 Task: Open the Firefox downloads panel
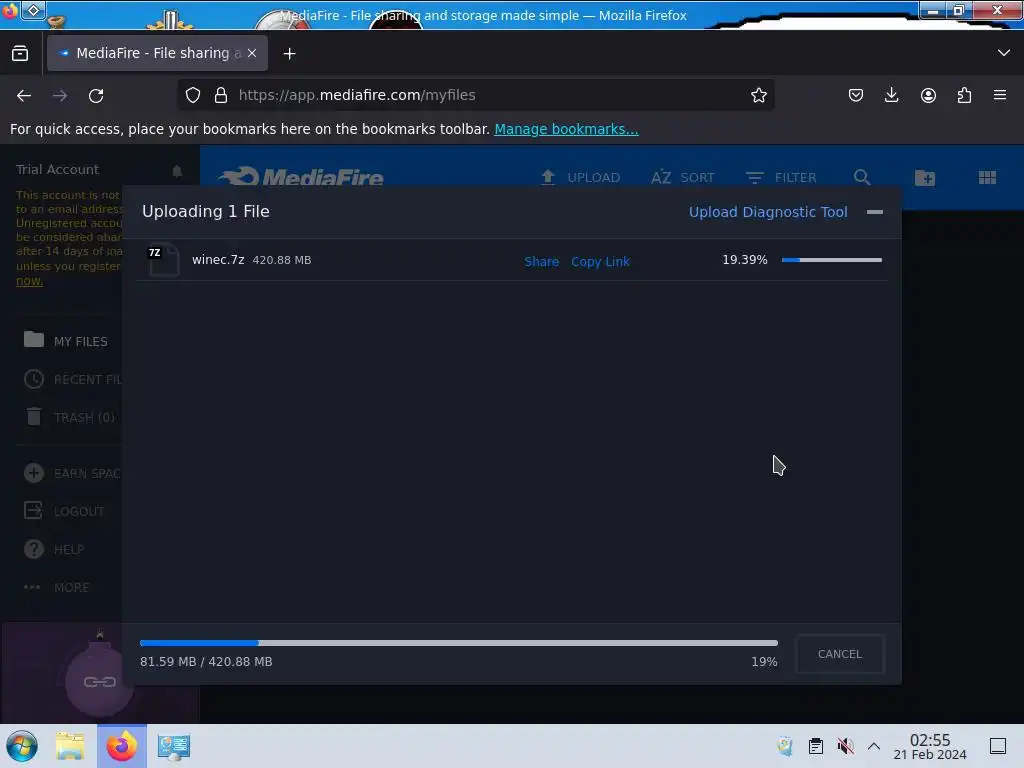click(x=891, y=95)
